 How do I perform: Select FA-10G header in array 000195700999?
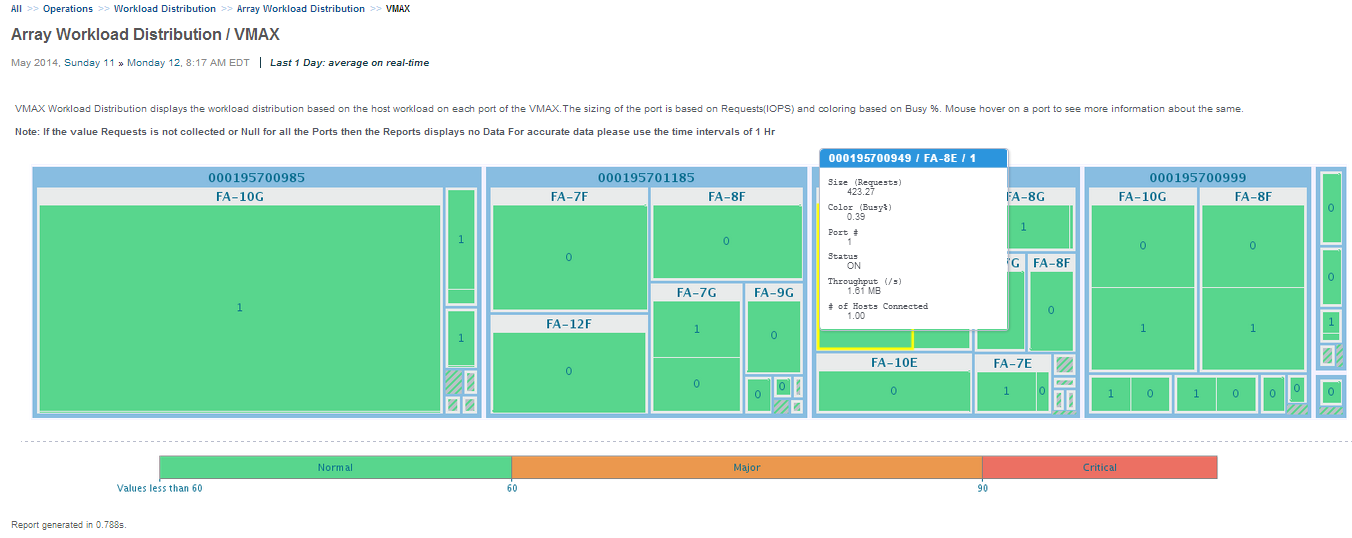[x=1142, y=197]
